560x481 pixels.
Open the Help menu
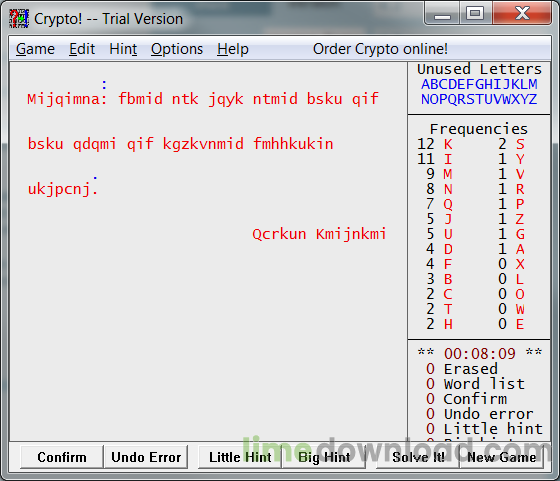233,49
